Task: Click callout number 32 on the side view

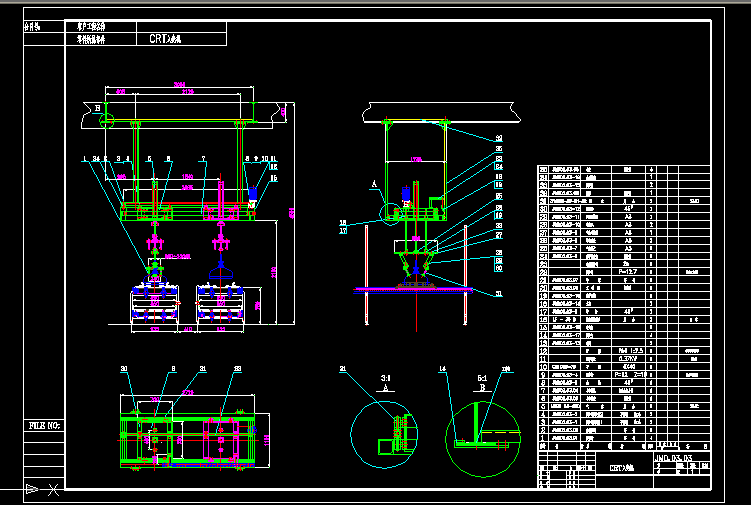Action: point(499,139)
